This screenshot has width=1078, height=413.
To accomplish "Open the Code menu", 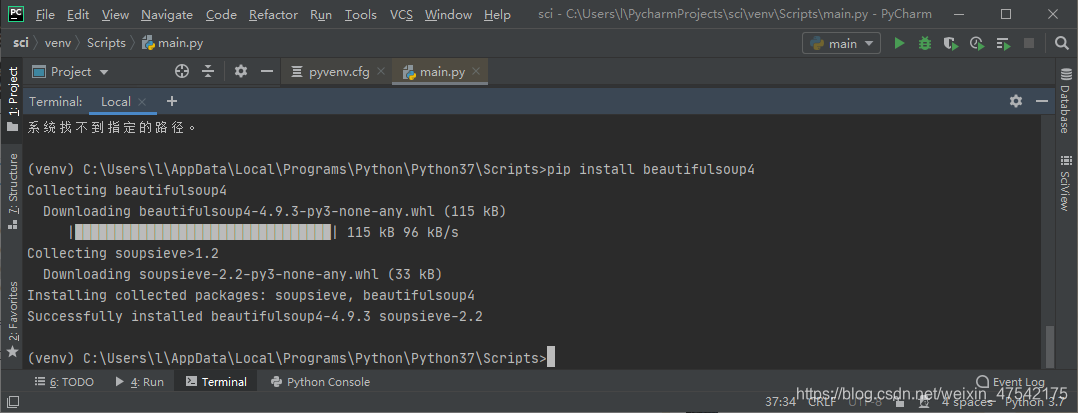I will (221, 14).
